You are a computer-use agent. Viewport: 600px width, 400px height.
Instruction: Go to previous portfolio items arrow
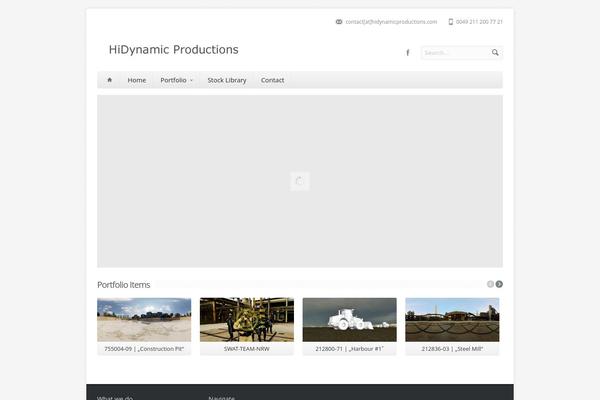coord(490,284)
